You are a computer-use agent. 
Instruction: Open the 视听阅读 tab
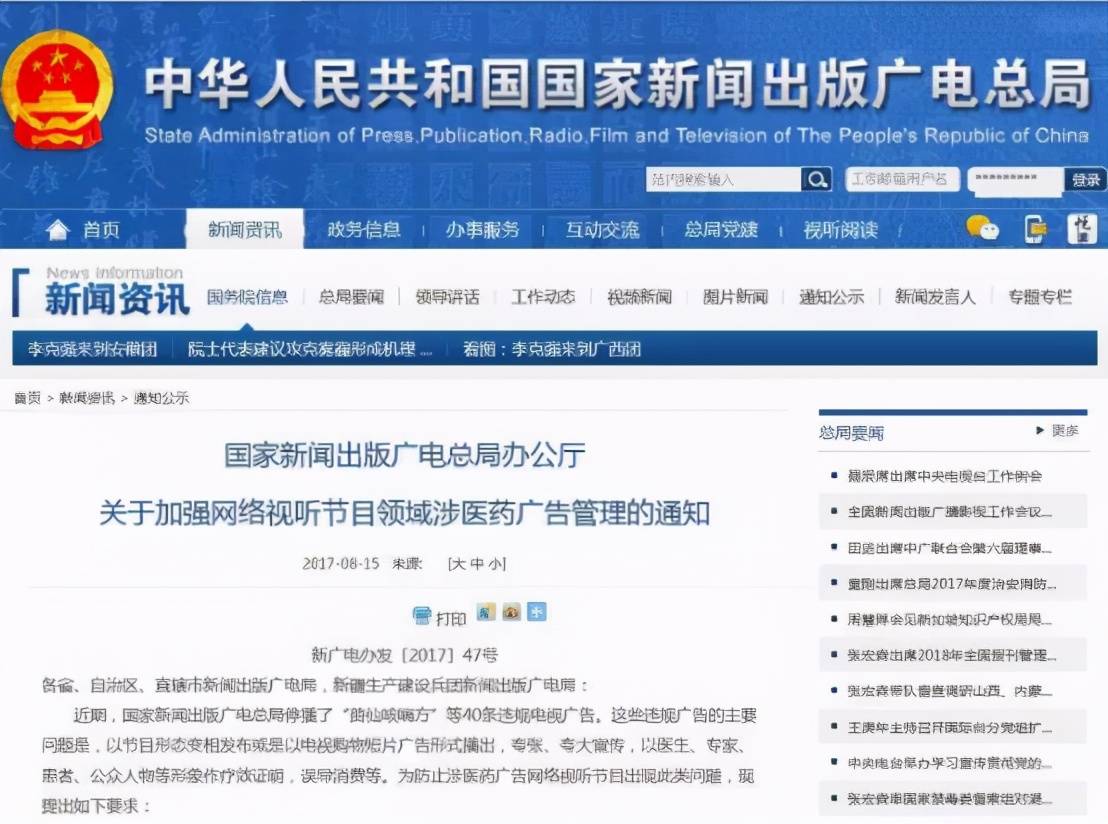(840, 230)
